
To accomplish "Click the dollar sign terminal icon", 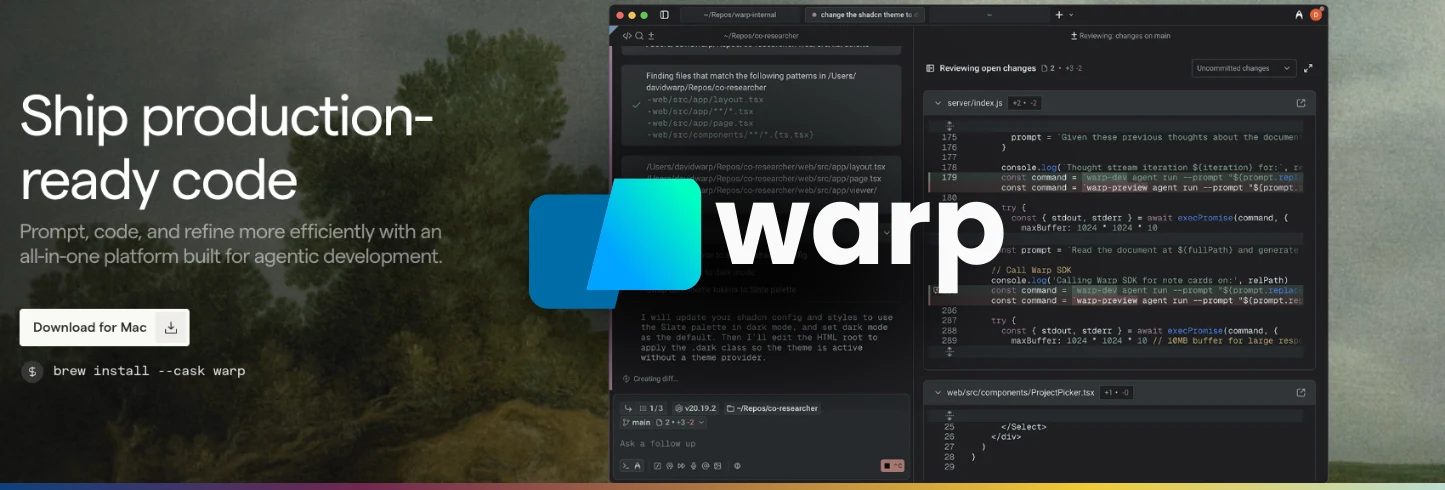I will point(32,371).
